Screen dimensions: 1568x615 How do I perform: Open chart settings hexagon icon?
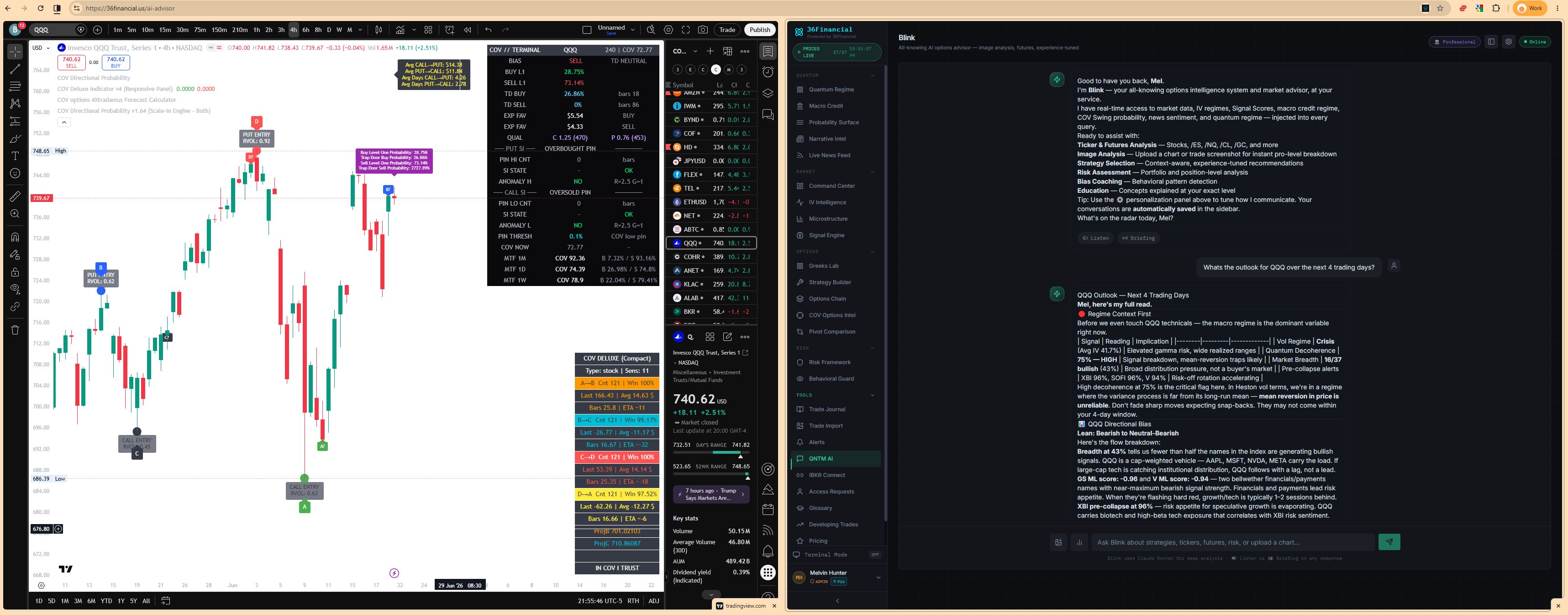tap(668, 30)
